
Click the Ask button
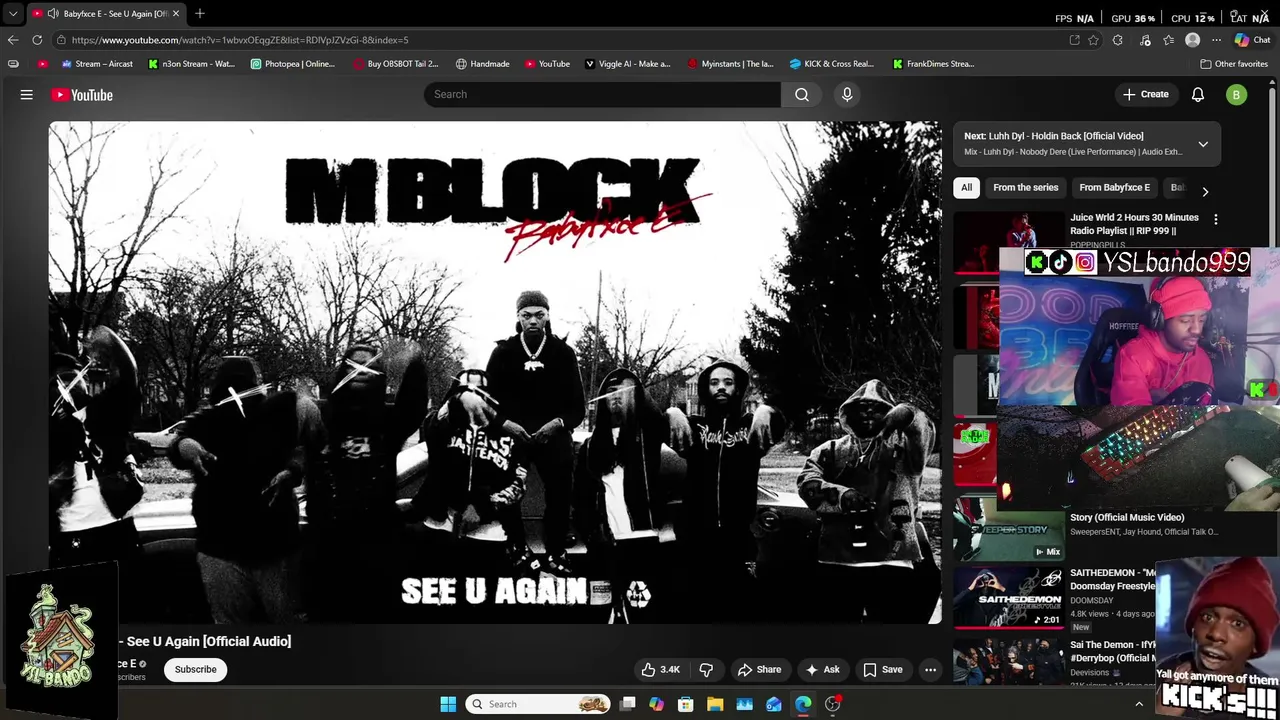click(x=823, y=670)
